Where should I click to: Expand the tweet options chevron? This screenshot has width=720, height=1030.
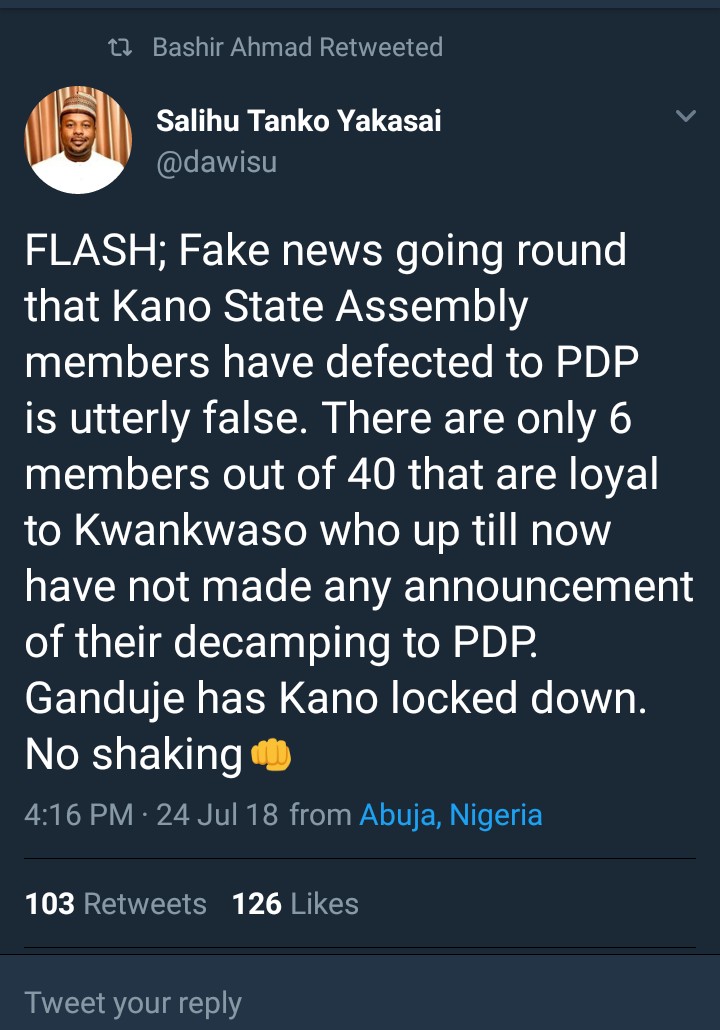[685, 117]
